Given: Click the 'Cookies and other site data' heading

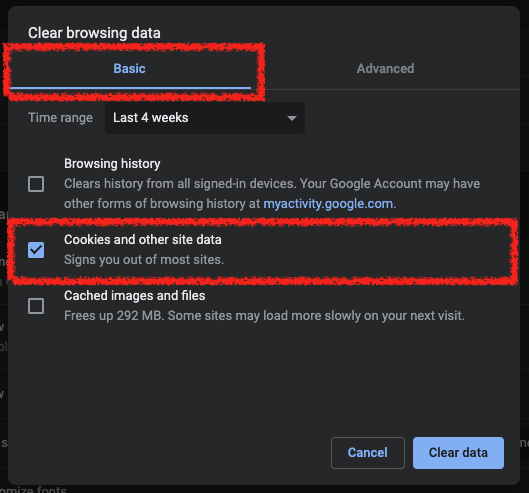Looking at the screenshot, I should point(143,240).
